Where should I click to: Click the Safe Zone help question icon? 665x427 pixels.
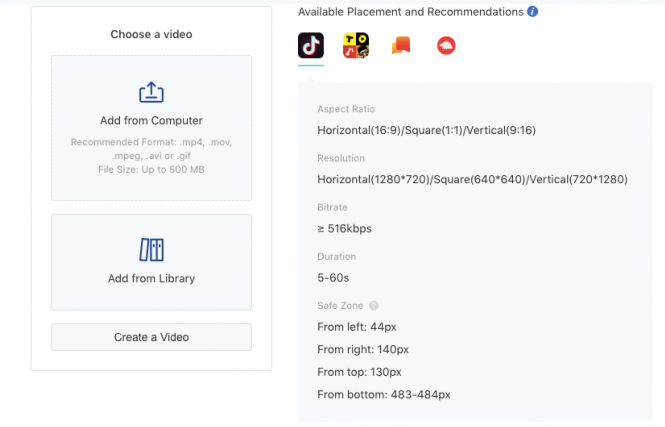(374, 306)
